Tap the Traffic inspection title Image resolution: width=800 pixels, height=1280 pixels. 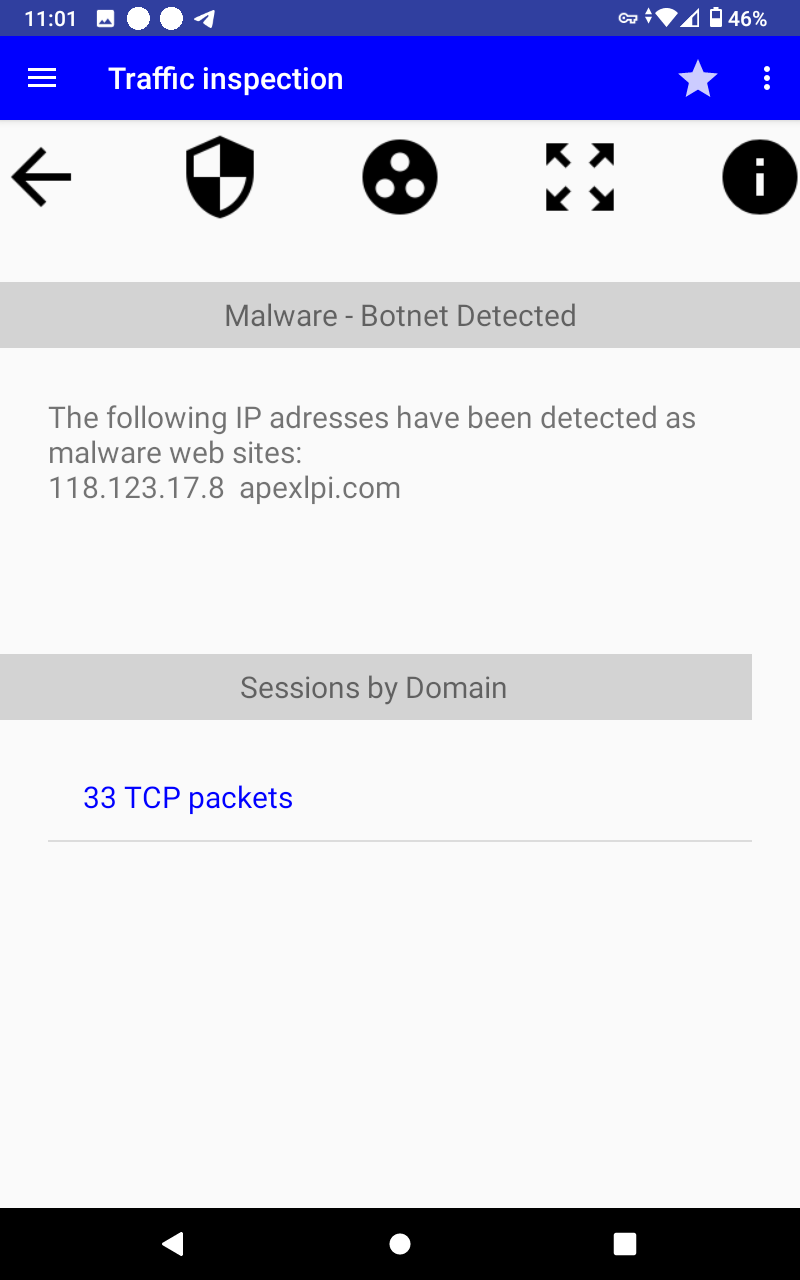click(x=225, y=79)
